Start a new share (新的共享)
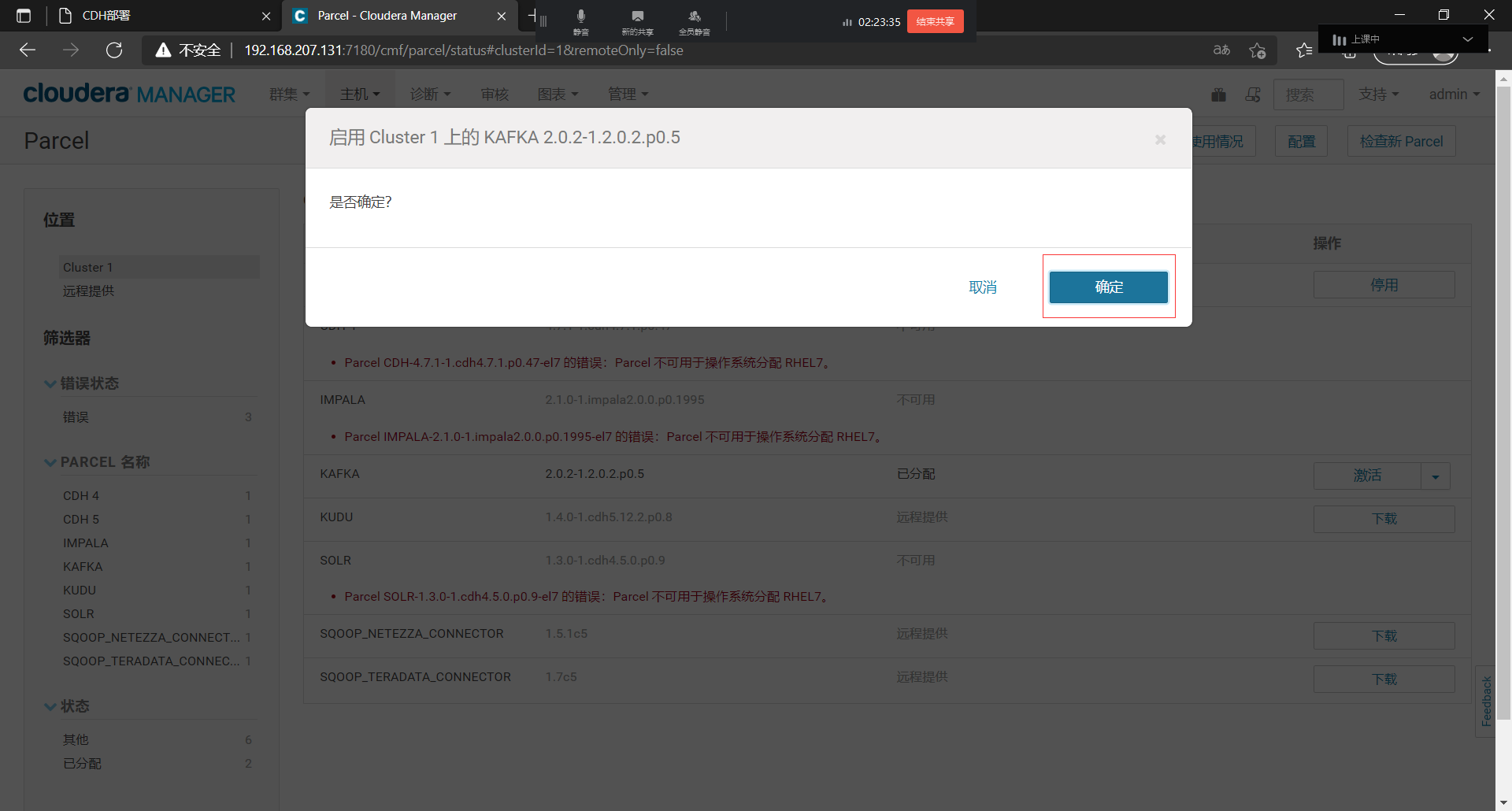1512x811 pixels. point(637,21)
